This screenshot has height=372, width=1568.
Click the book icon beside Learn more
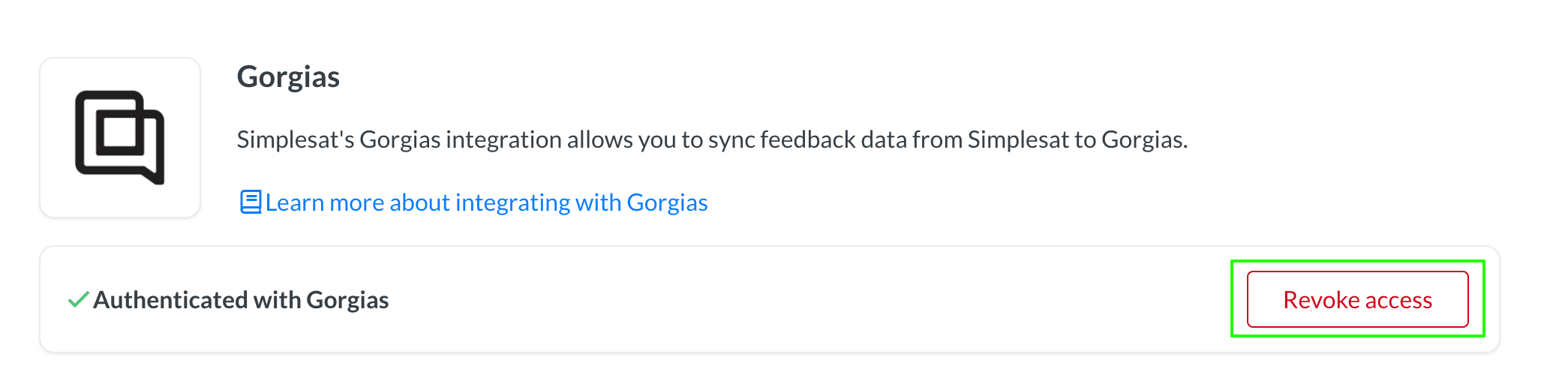click(x=251, y=202)
